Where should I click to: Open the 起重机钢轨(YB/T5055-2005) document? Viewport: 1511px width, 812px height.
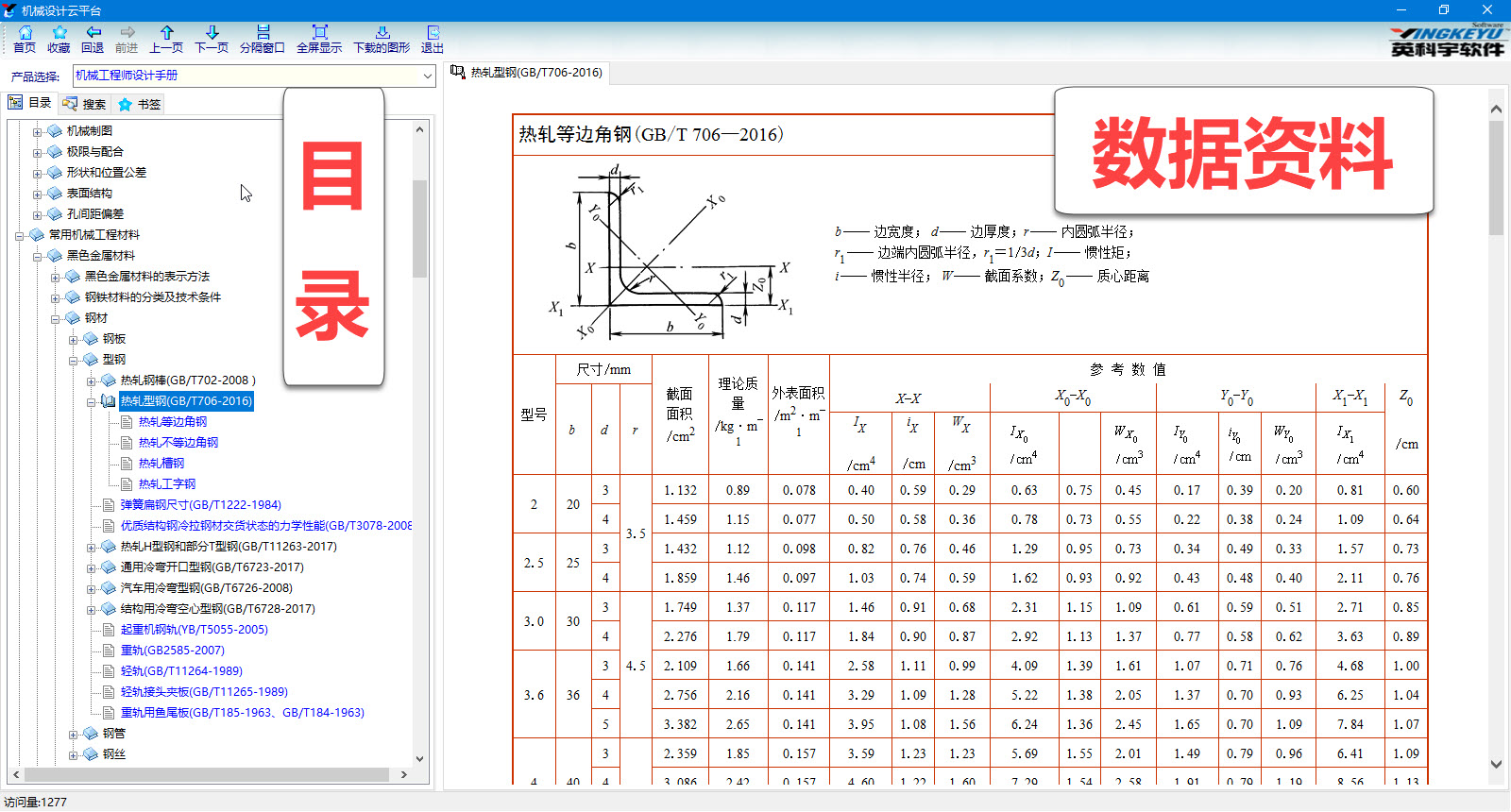pos(194,630)
